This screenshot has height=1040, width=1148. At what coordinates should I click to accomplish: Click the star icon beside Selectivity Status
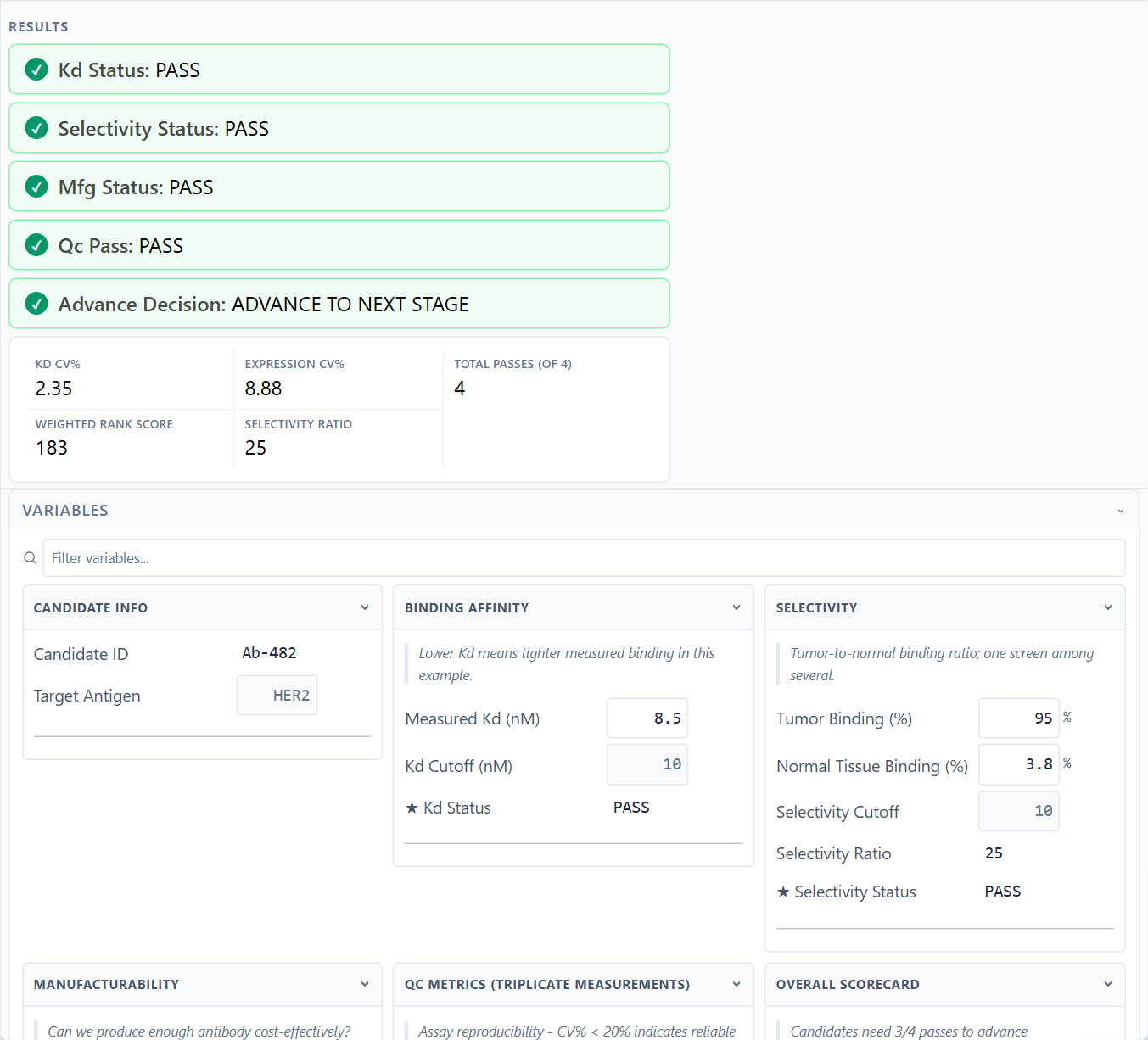pyautogui.click(x=783, y=892)
